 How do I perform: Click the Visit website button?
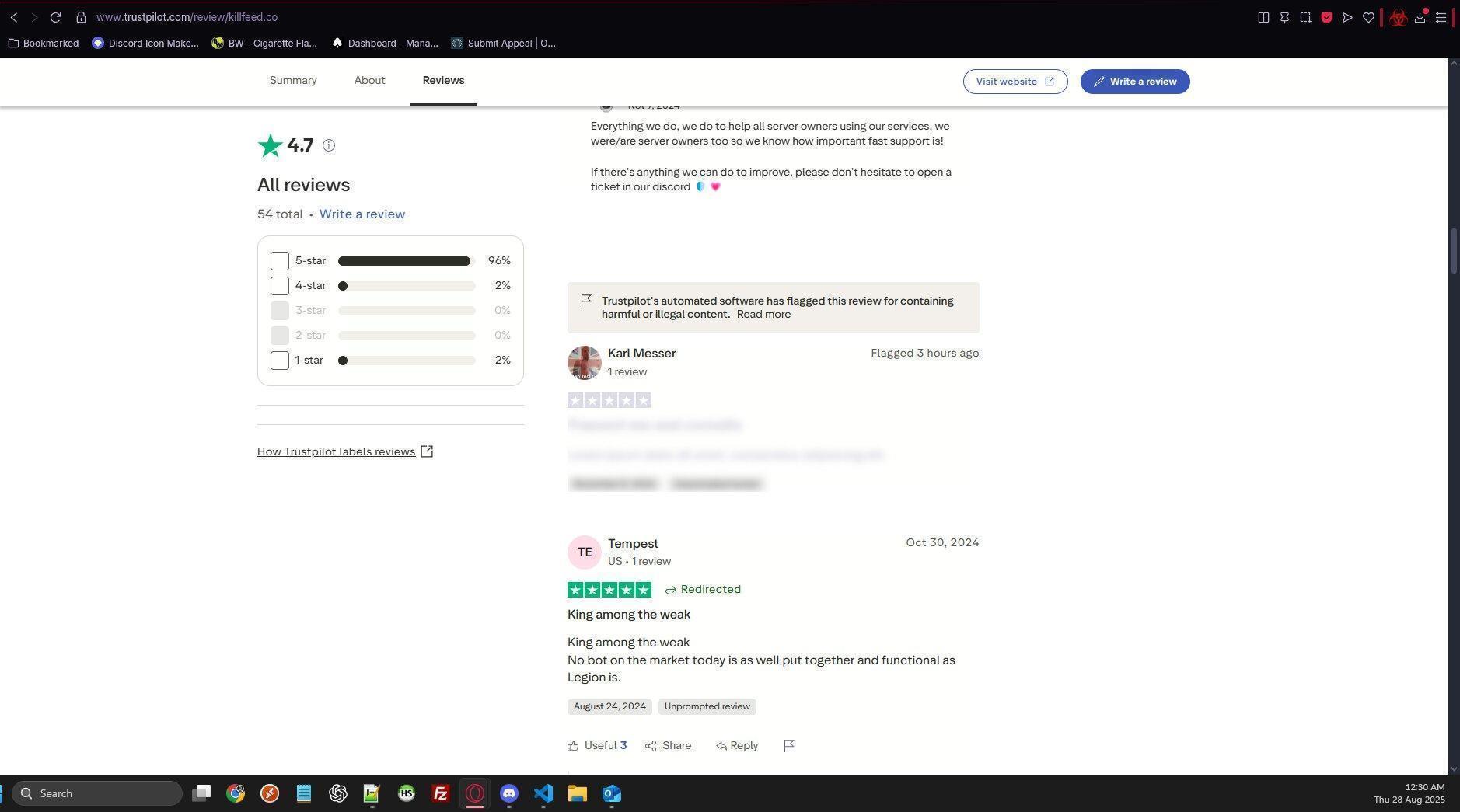[x=1015, y=82]
